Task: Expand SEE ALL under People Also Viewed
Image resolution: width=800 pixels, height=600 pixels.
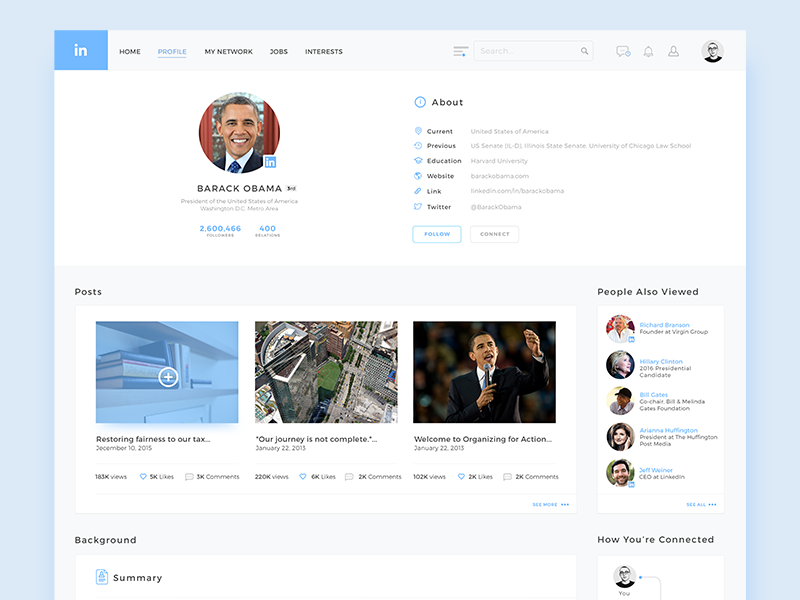Action: (695, 504)
